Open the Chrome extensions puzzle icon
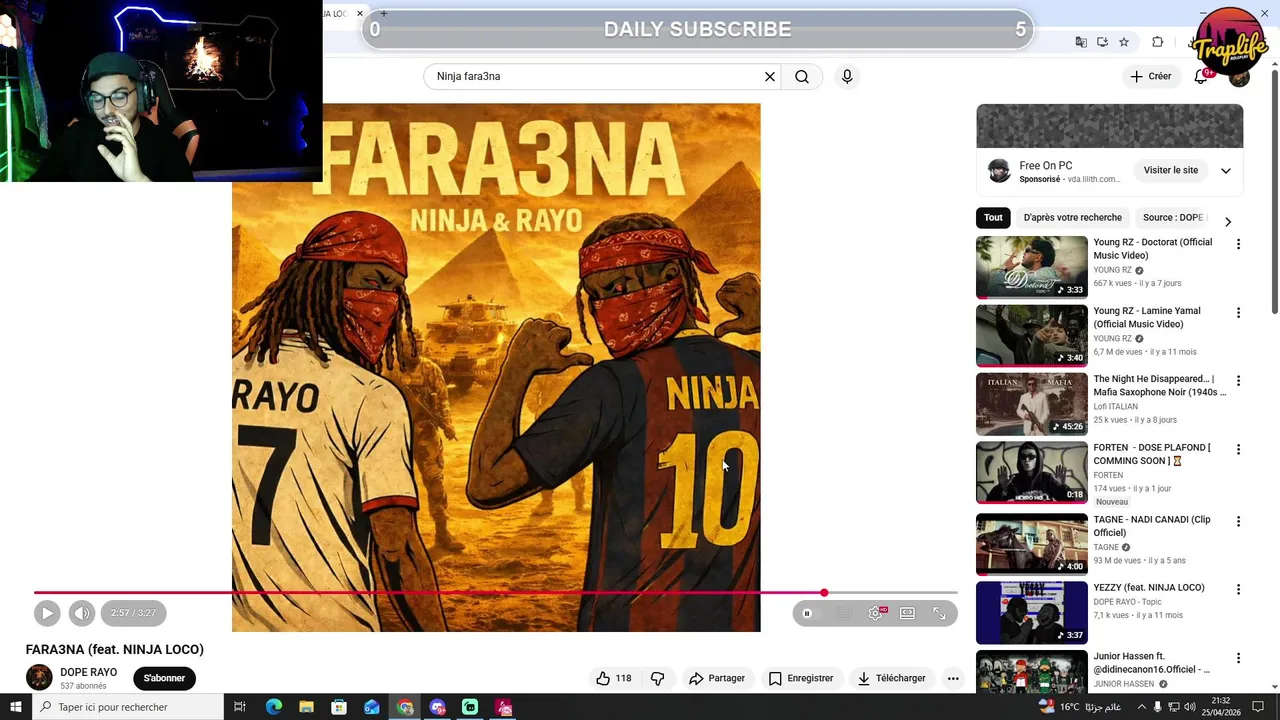 (x=1158, y=42)
